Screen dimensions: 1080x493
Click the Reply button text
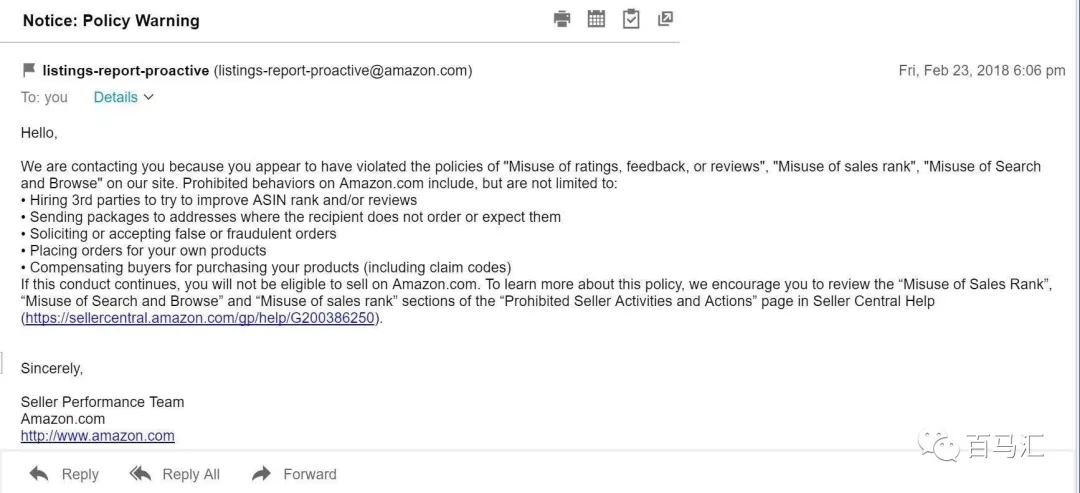[x=80, y=475]
